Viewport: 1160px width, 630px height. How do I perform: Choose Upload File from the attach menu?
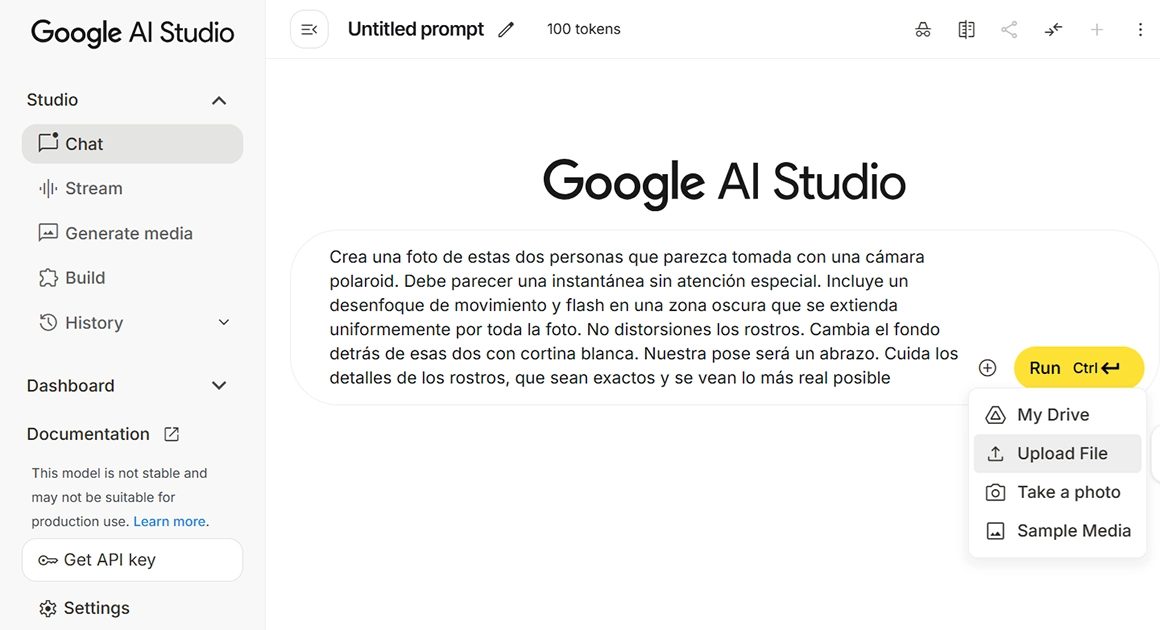(x=1057, y=453)
